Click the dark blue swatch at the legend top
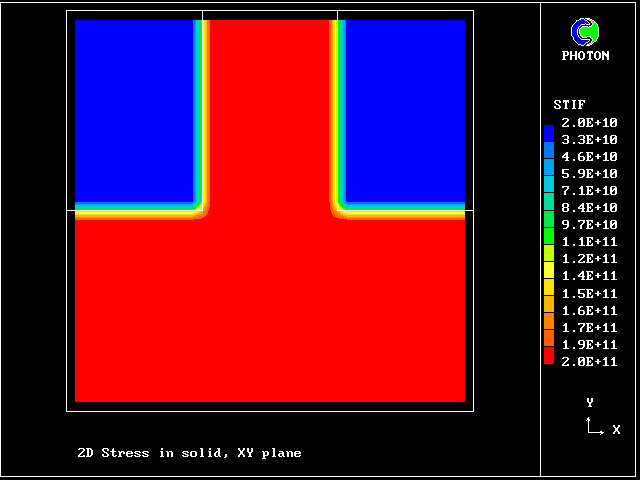 [x=549, y=132]
